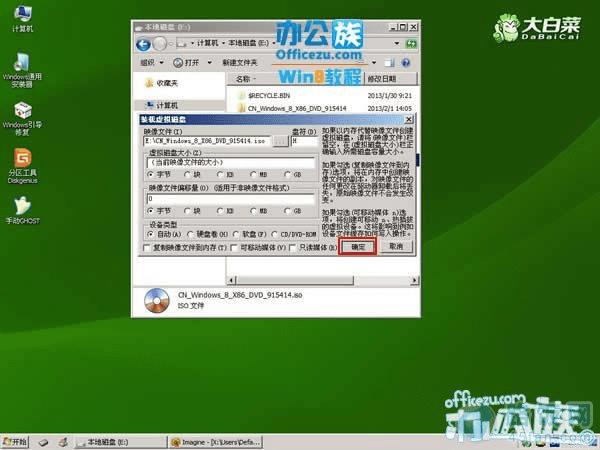Screen dimensions: 600x450
Task: Switch to the Imagine taskbar window
Action: 216,442
